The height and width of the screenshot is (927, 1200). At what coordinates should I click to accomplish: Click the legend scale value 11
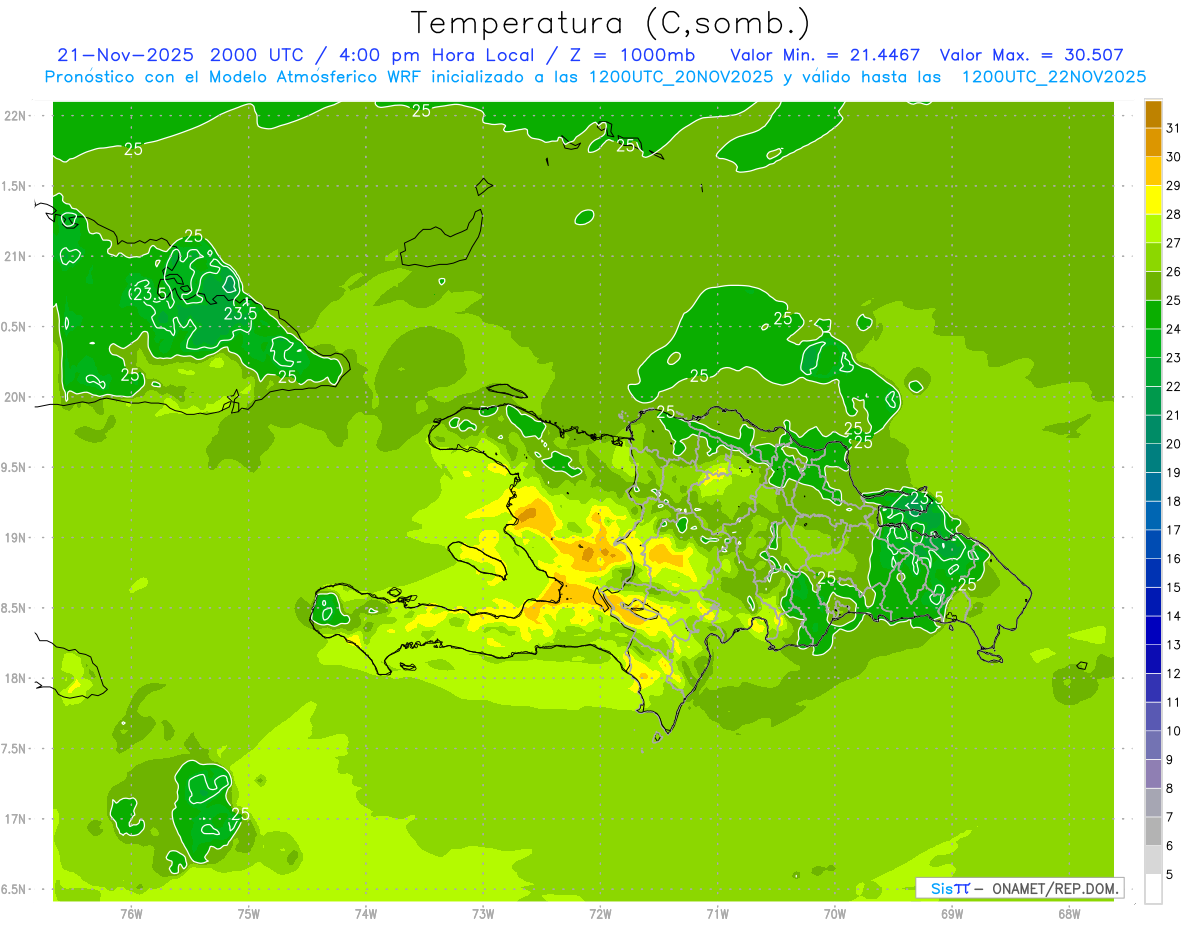[1173, 702]
